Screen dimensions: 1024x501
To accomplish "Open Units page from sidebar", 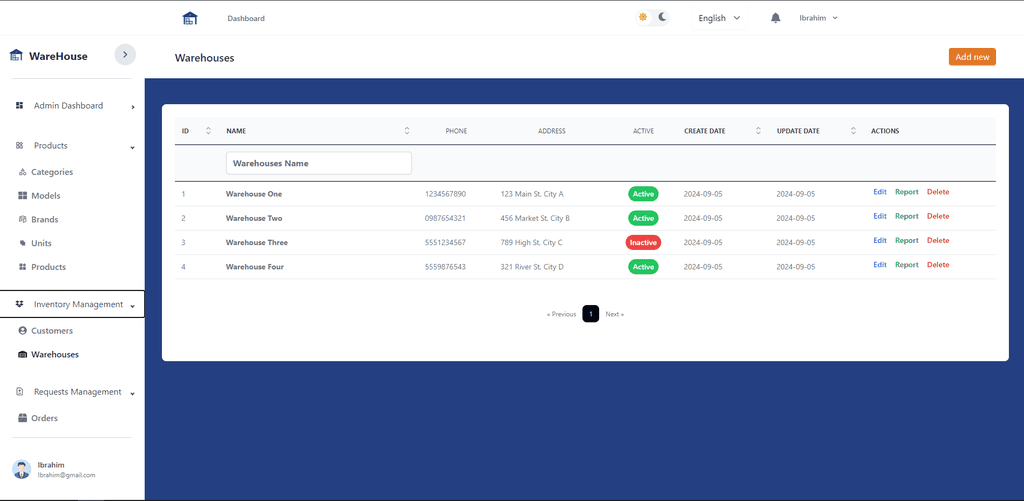I will 41,243.
